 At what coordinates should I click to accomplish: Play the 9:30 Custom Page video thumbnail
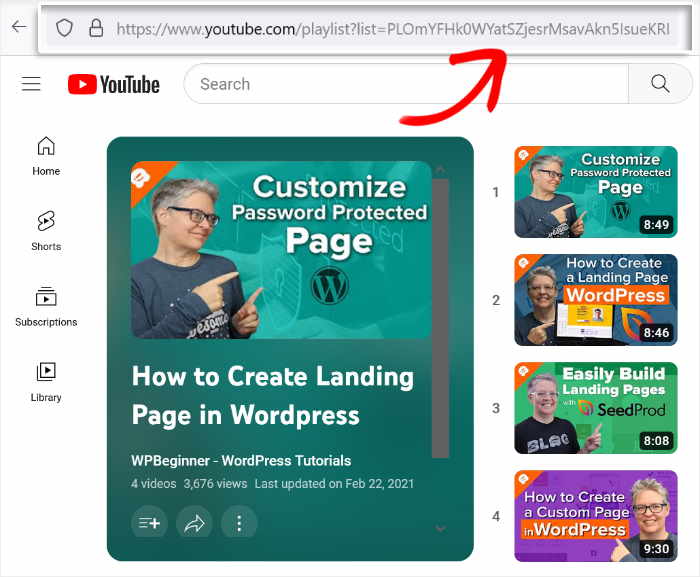pos(595,516)
